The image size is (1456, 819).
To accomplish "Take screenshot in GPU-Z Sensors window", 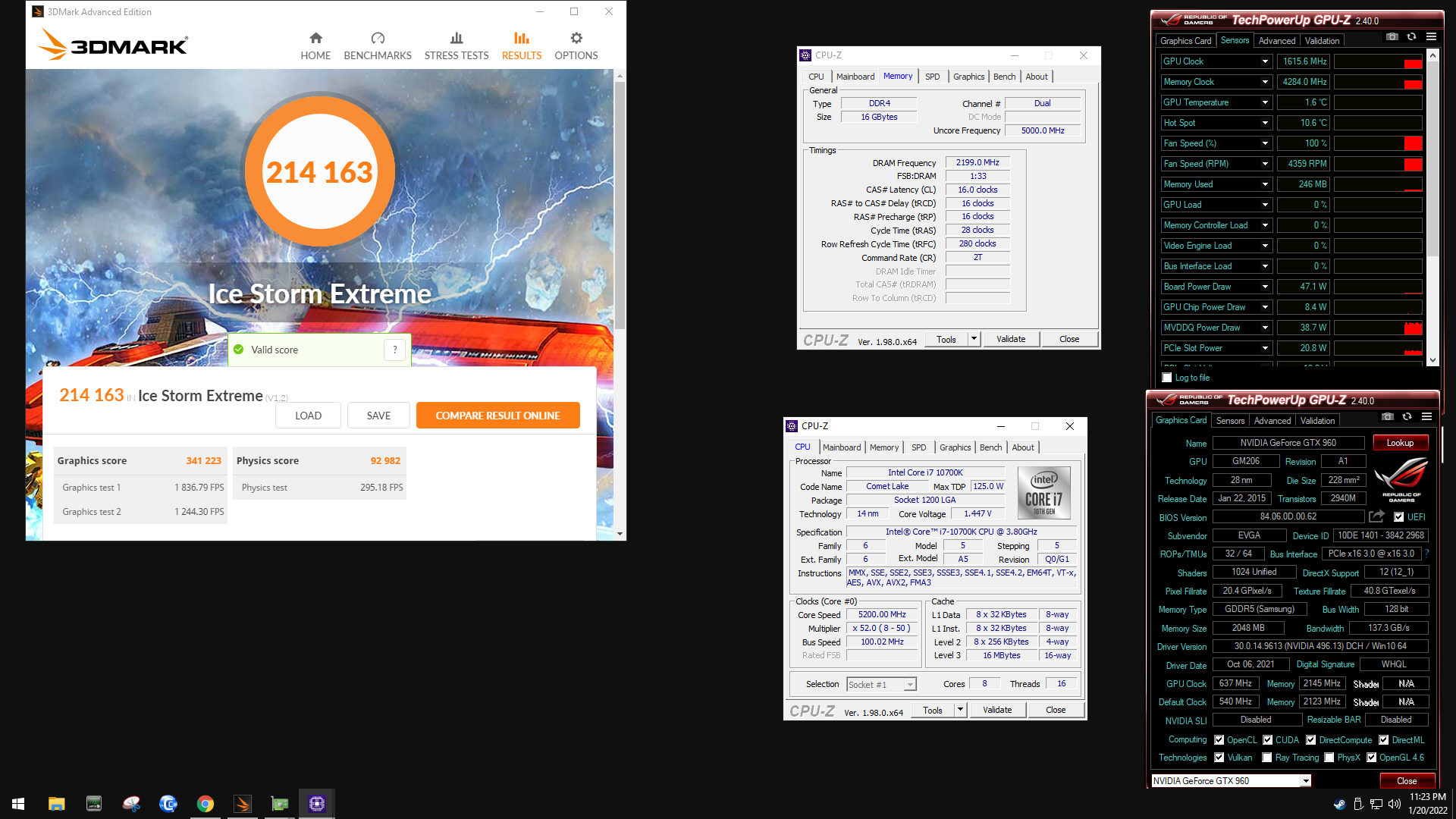I will click(1392, 36).
